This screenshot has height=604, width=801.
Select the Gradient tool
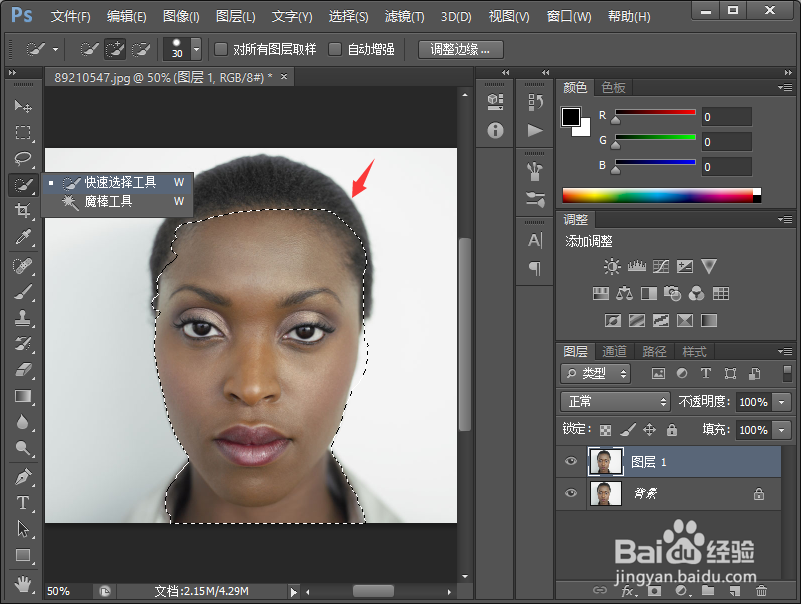click(x=22, y=396)
